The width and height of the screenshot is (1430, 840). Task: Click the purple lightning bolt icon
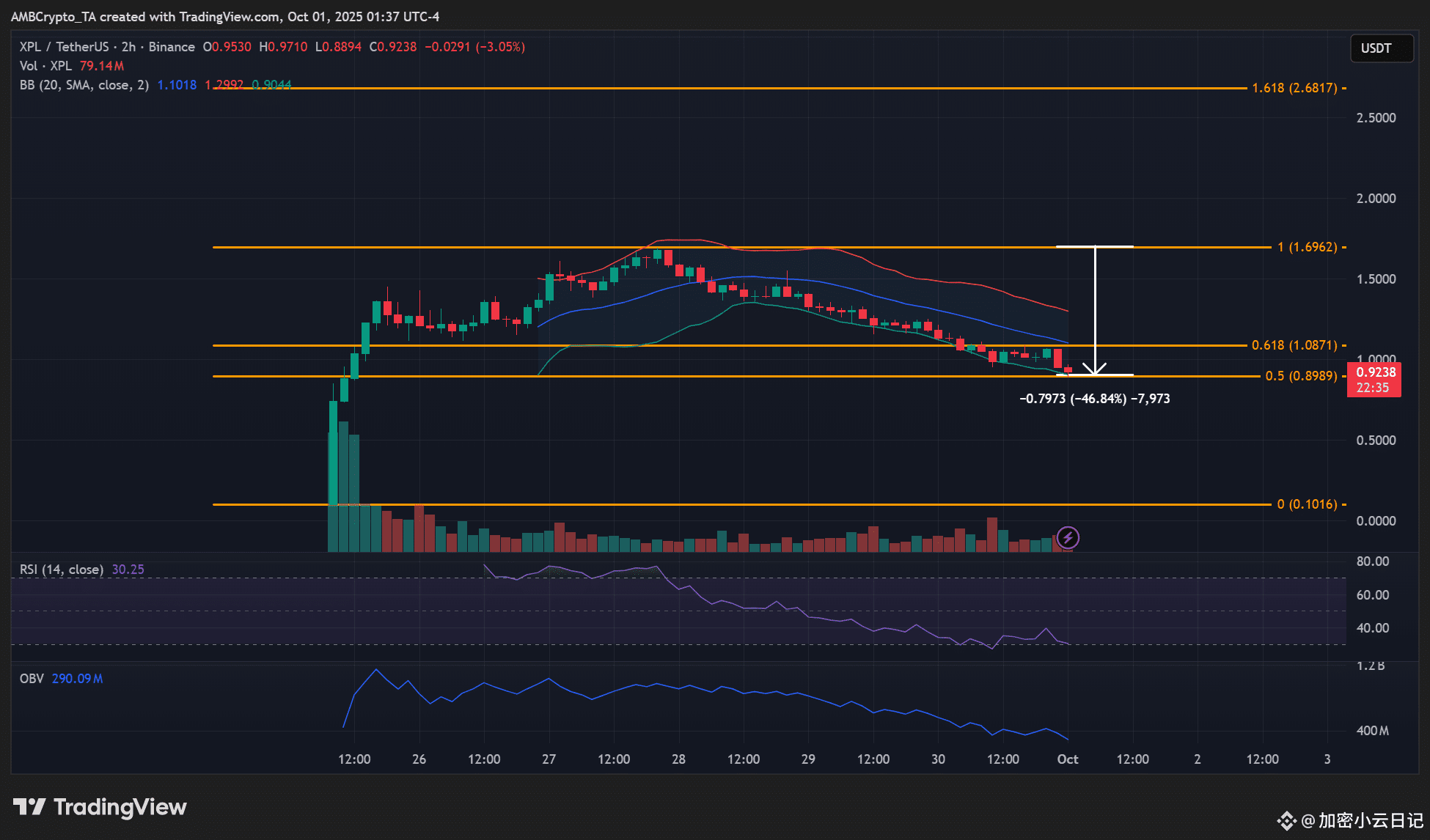[1068, 537]
